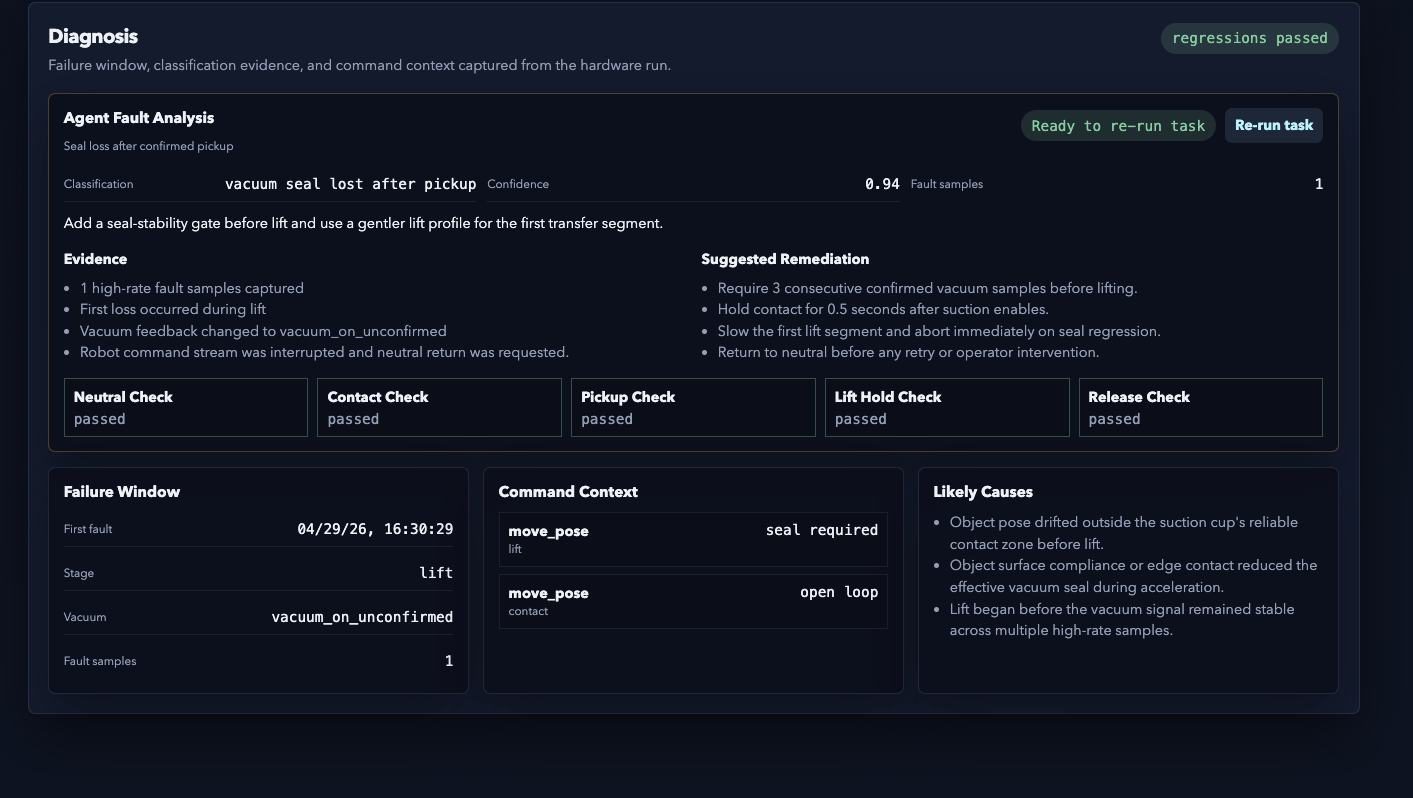Select the "Ready to re-run task" status badge
The width and height of the screenshot is (1413, 798).
click(1118, 126)
